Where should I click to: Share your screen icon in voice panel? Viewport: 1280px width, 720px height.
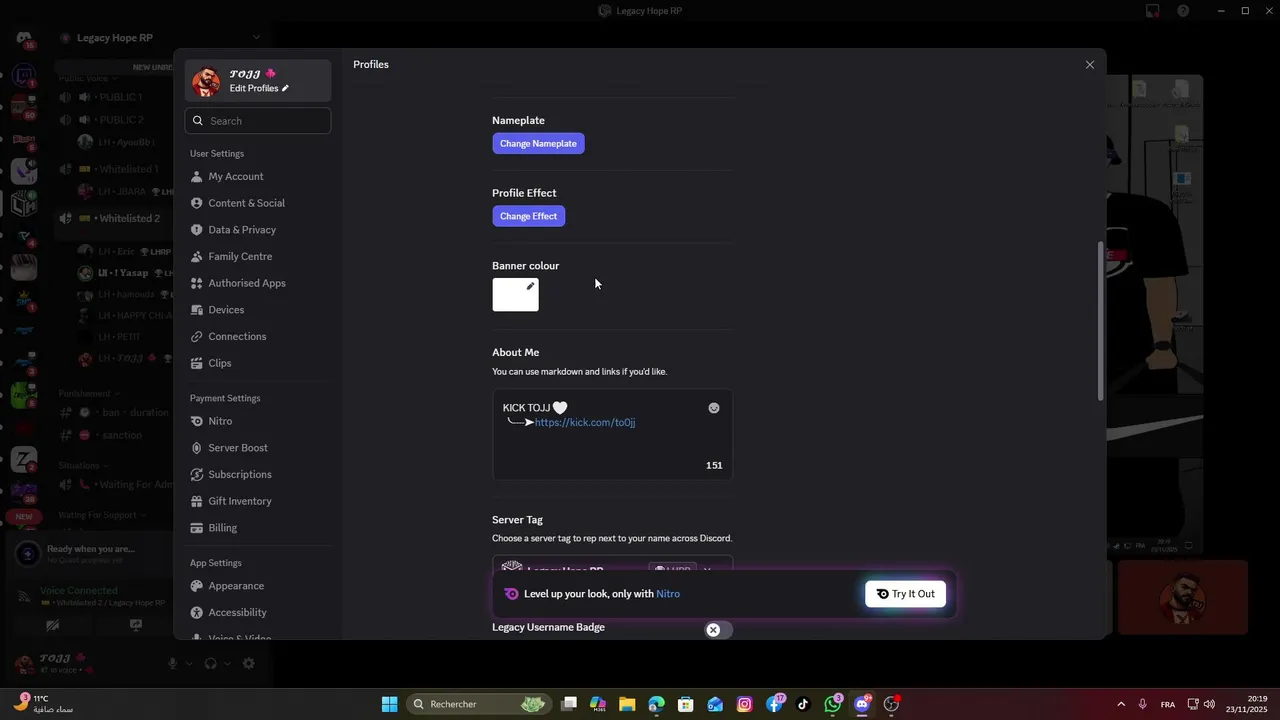point(136,625)
